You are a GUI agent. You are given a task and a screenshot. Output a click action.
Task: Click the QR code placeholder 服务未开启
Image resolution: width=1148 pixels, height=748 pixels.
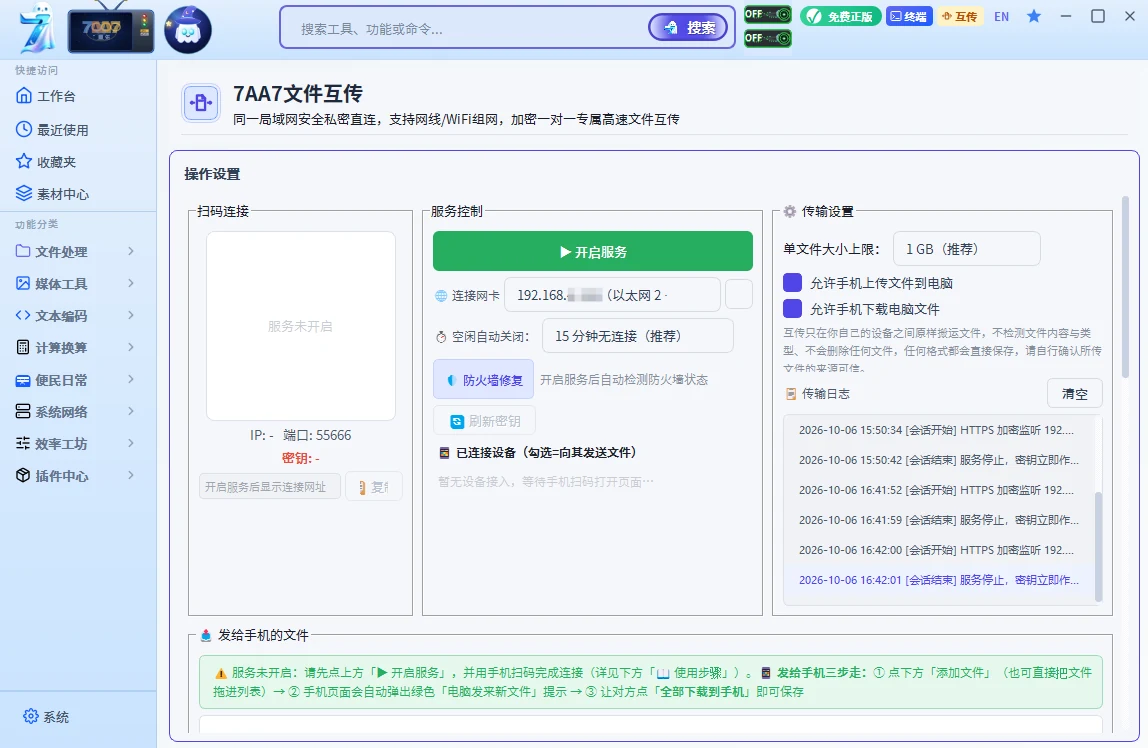coord(300,326)
